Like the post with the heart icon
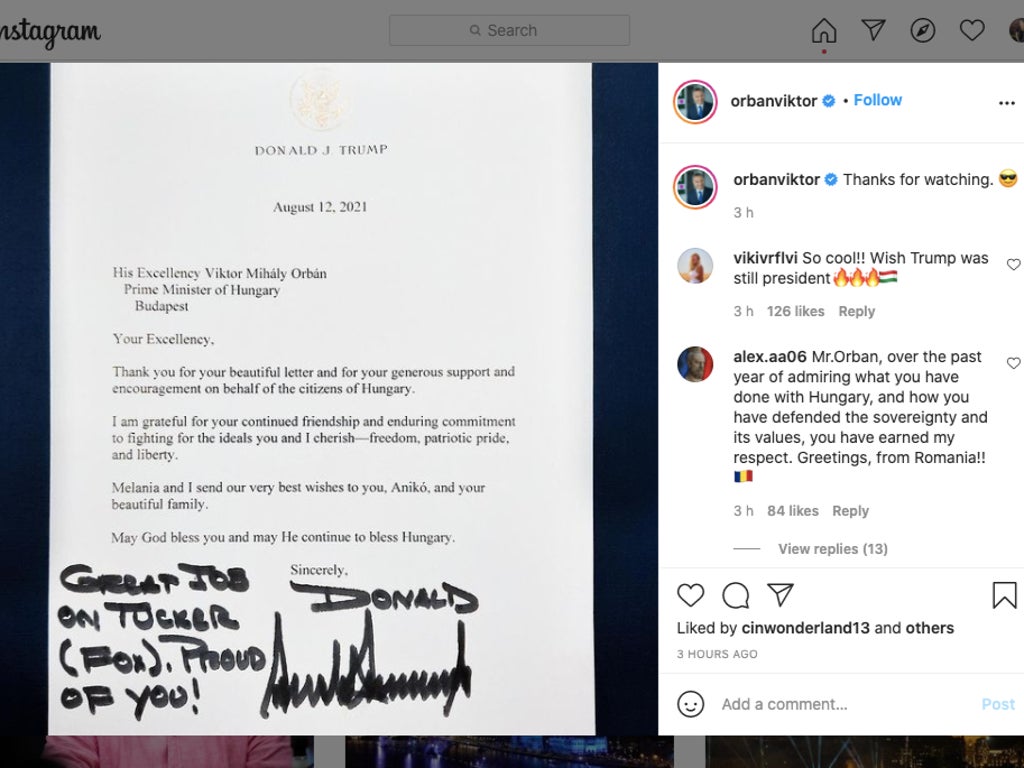 (690, 595)
